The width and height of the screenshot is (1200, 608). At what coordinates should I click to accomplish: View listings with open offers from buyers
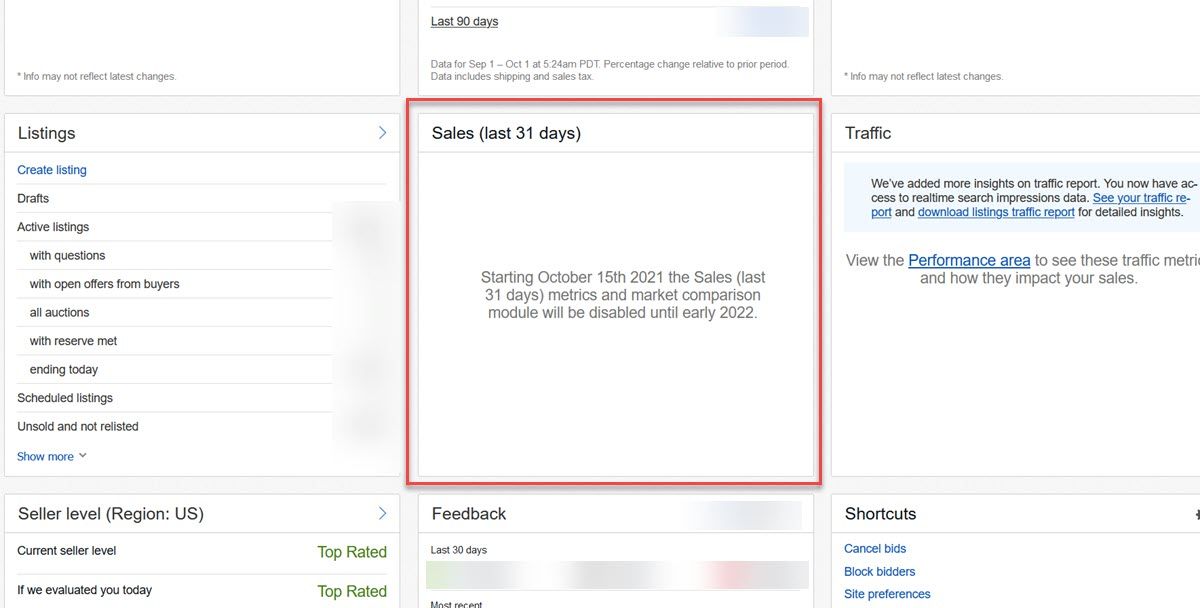[104, 284]
